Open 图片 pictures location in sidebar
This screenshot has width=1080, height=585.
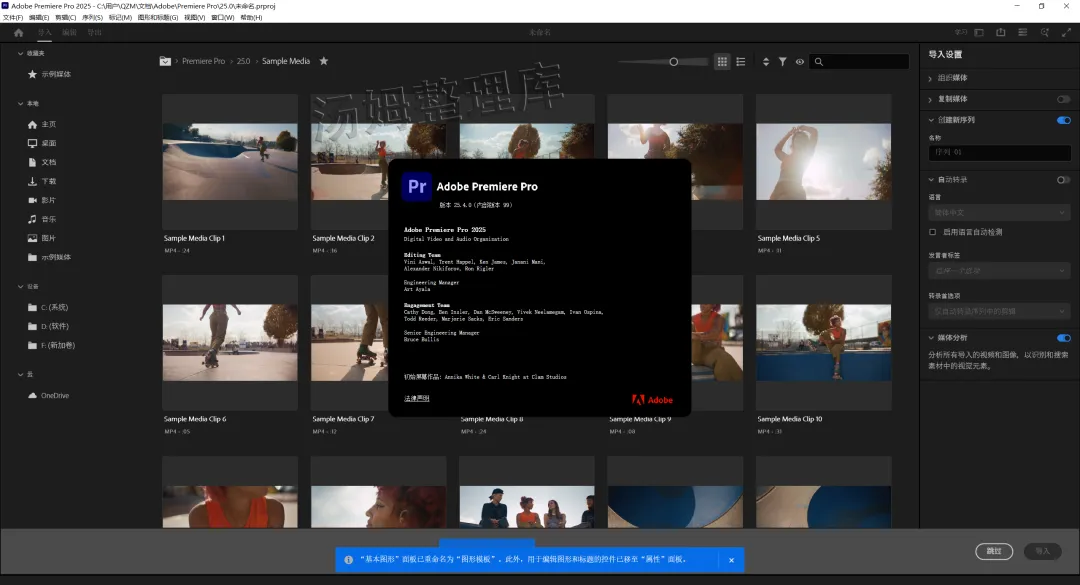(42, 238)
